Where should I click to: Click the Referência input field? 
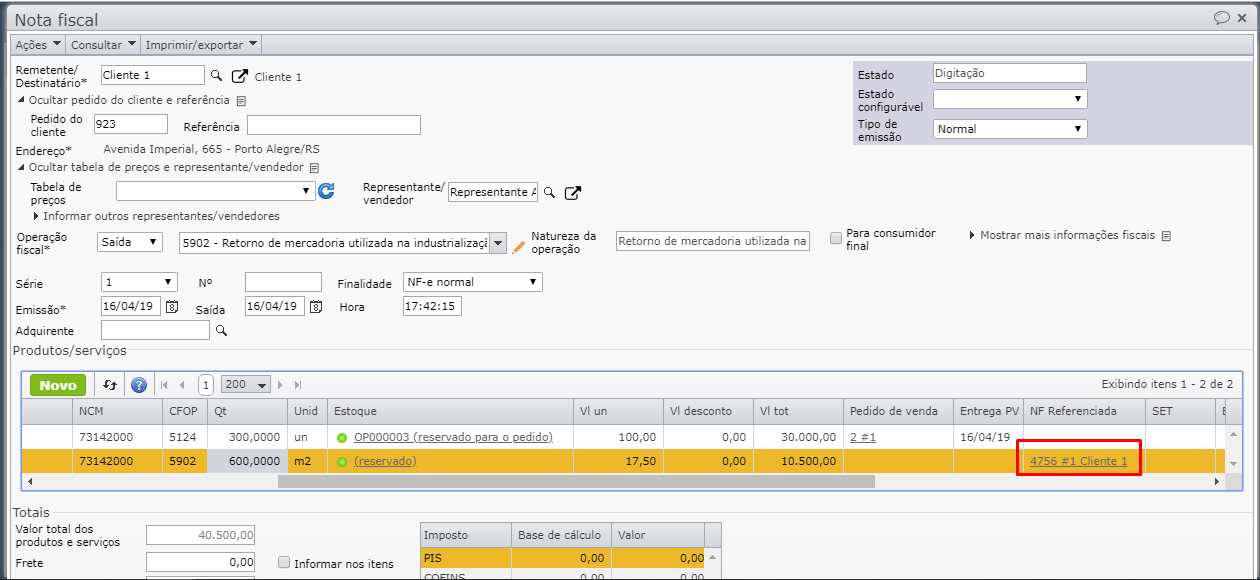tap(334, 125)
